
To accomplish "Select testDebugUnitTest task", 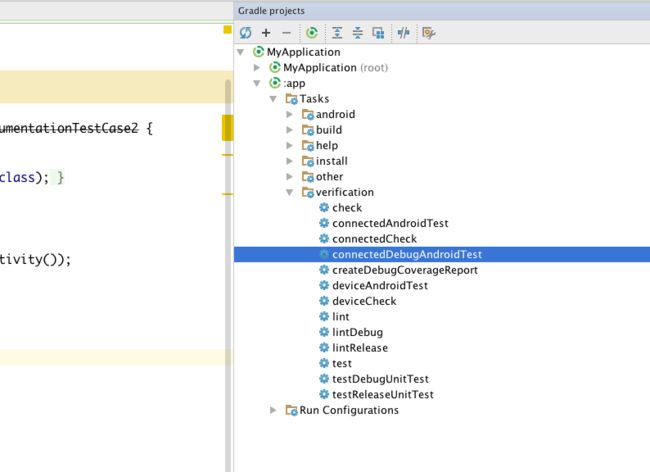I will pyautogui.click(x=380, y=379).
